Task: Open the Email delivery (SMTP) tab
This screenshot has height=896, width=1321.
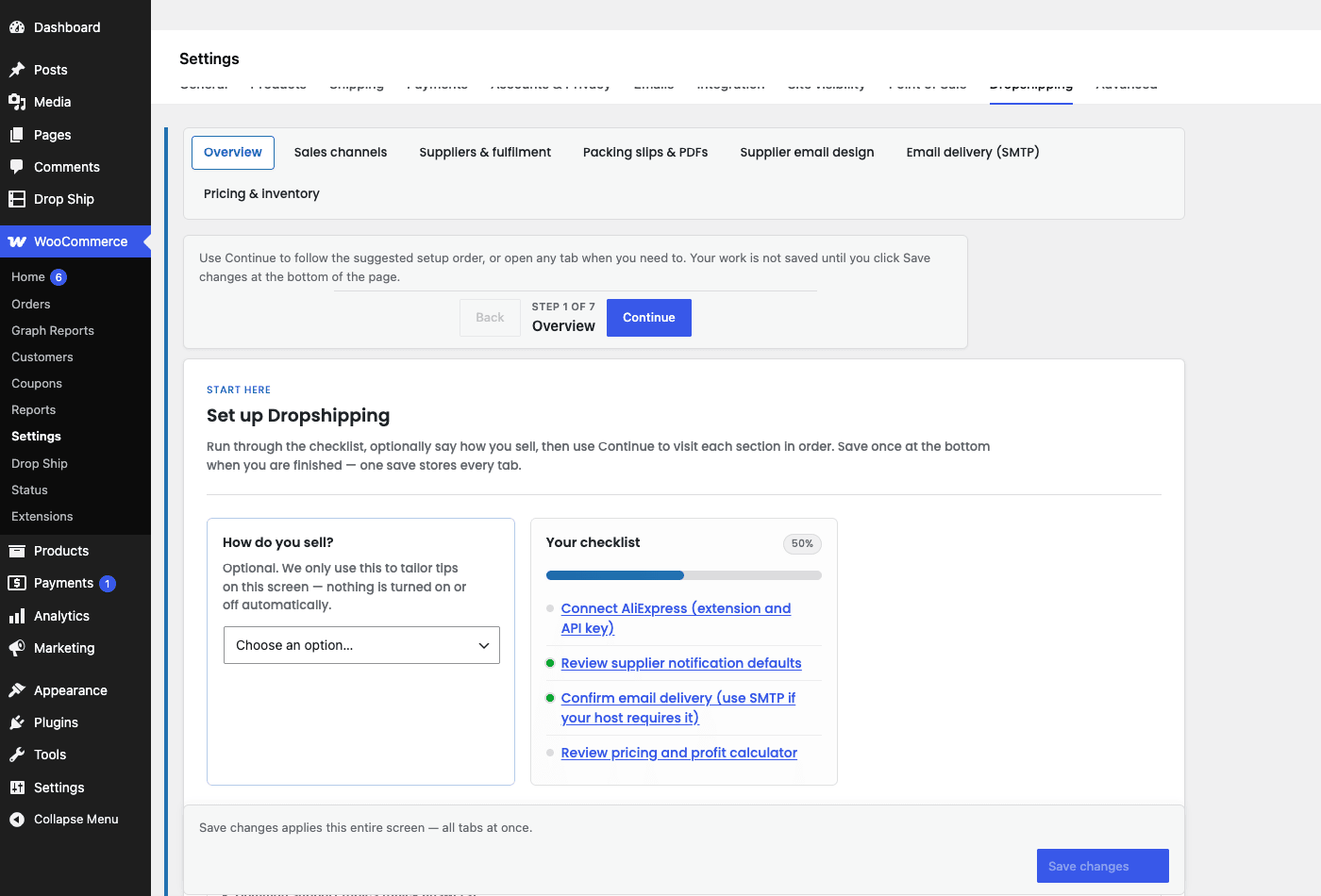Action: (973, 153)
